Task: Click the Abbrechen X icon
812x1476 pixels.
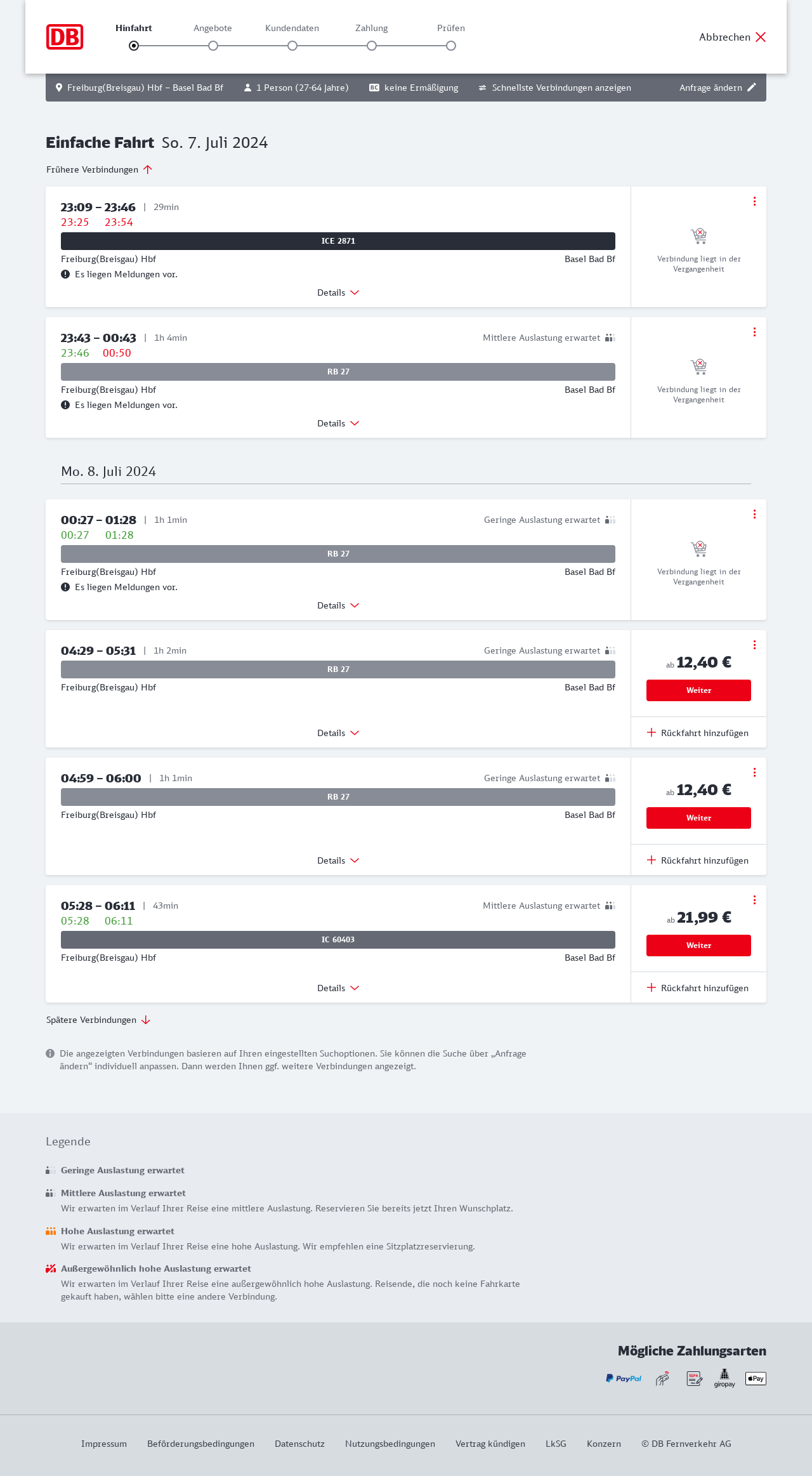Action: click(761, 37)
